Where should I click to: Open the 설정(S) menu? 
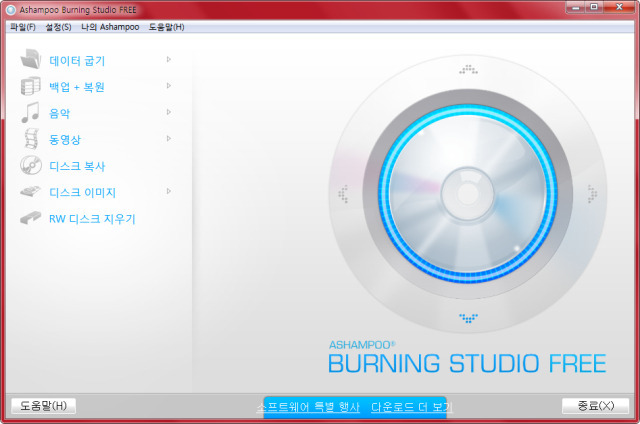point(58,27)
